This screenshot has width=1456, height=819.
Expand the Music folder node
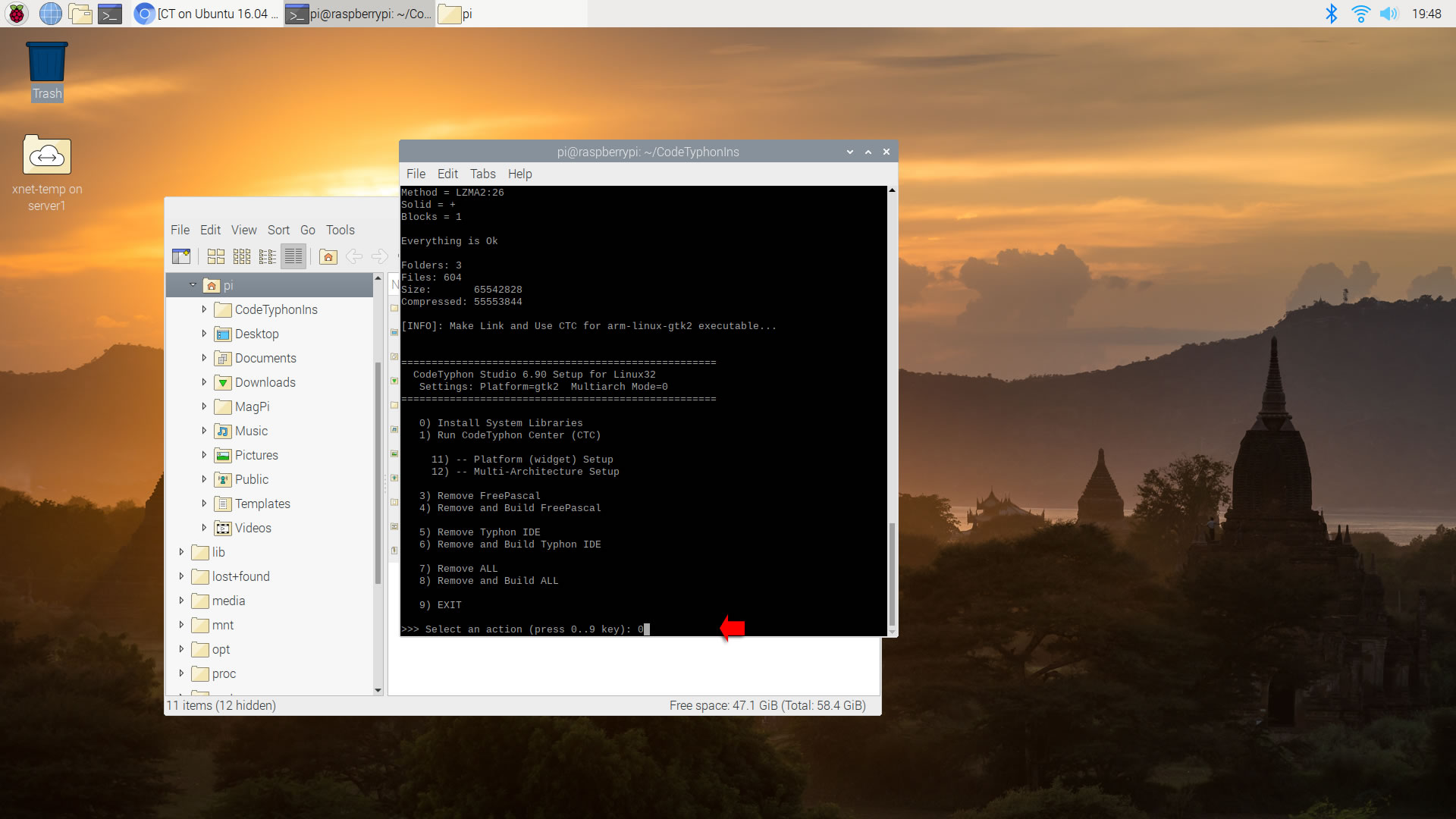coord(204,431)
